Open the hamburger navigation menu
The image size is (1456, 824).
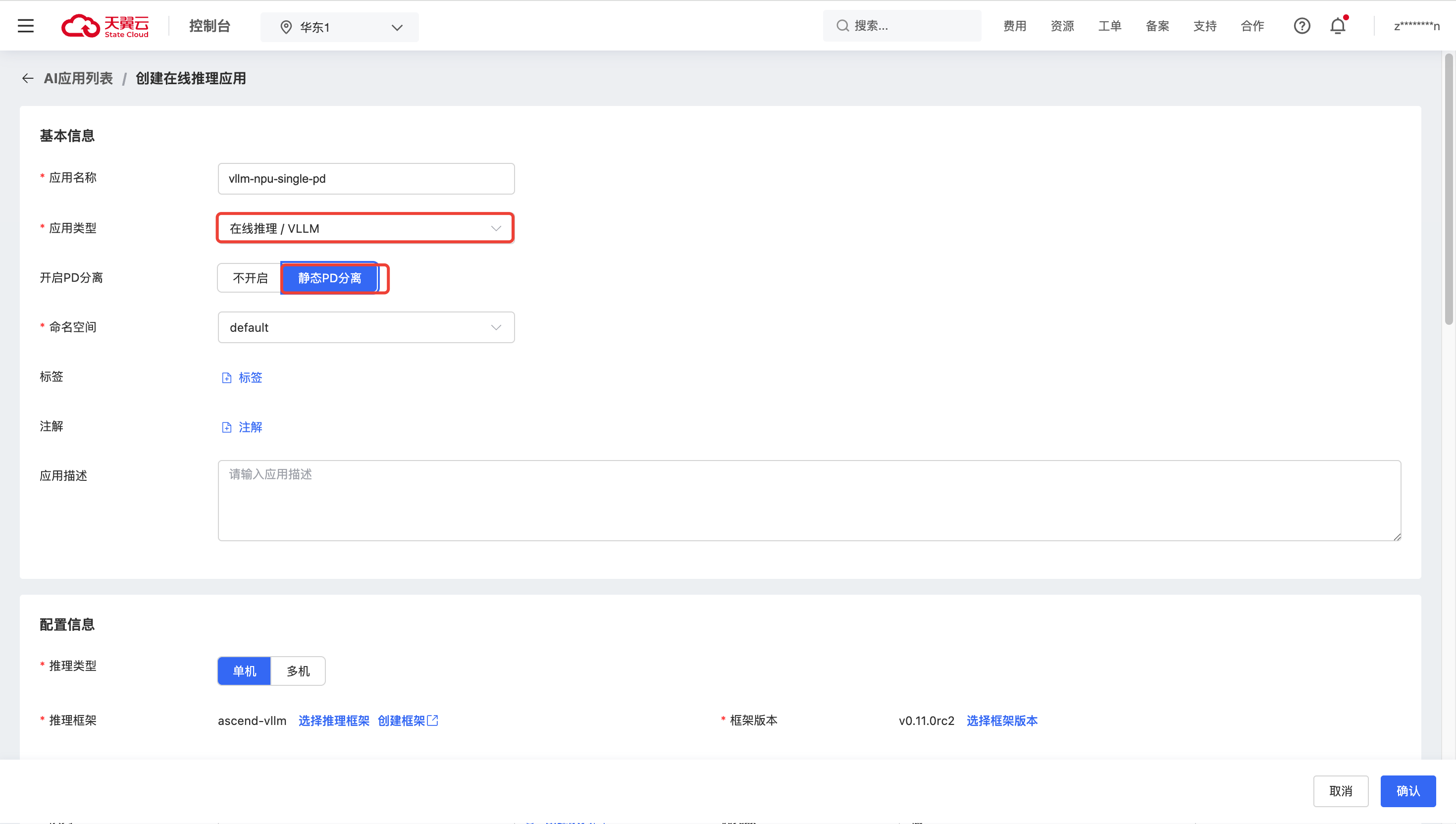pyautogui.click(x=25, y=26)
